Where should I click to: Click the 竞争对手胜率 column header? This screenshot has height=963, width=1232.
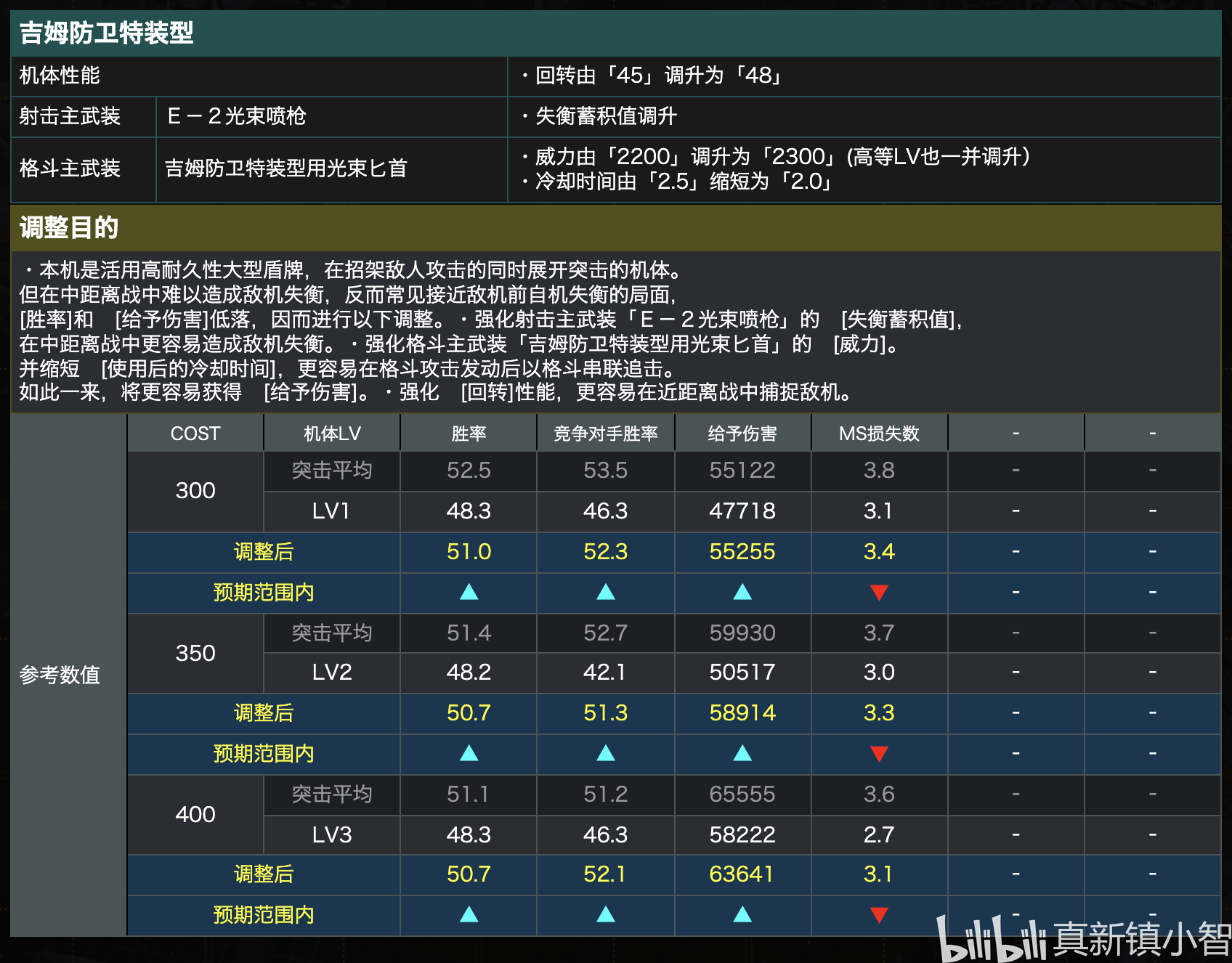tap(606, 434)
